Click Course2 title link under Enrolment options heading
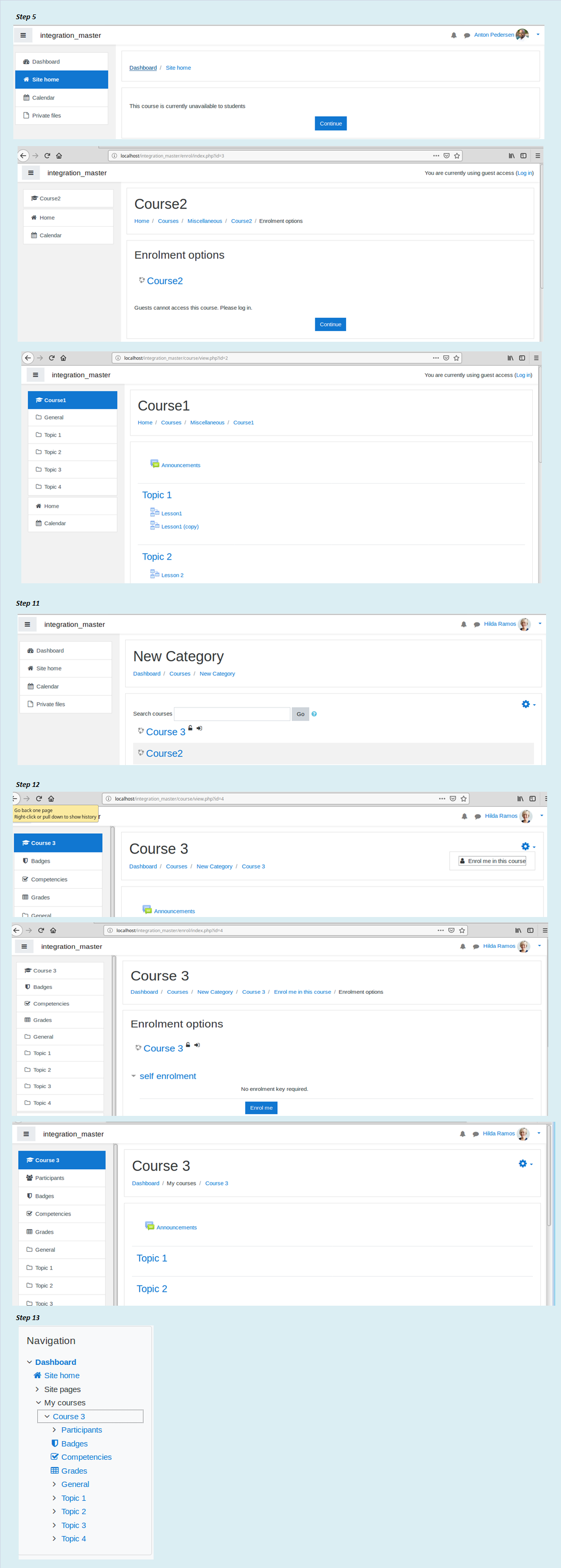The width and height of the screenshot is (561, 1568). (x=164, y=280)
